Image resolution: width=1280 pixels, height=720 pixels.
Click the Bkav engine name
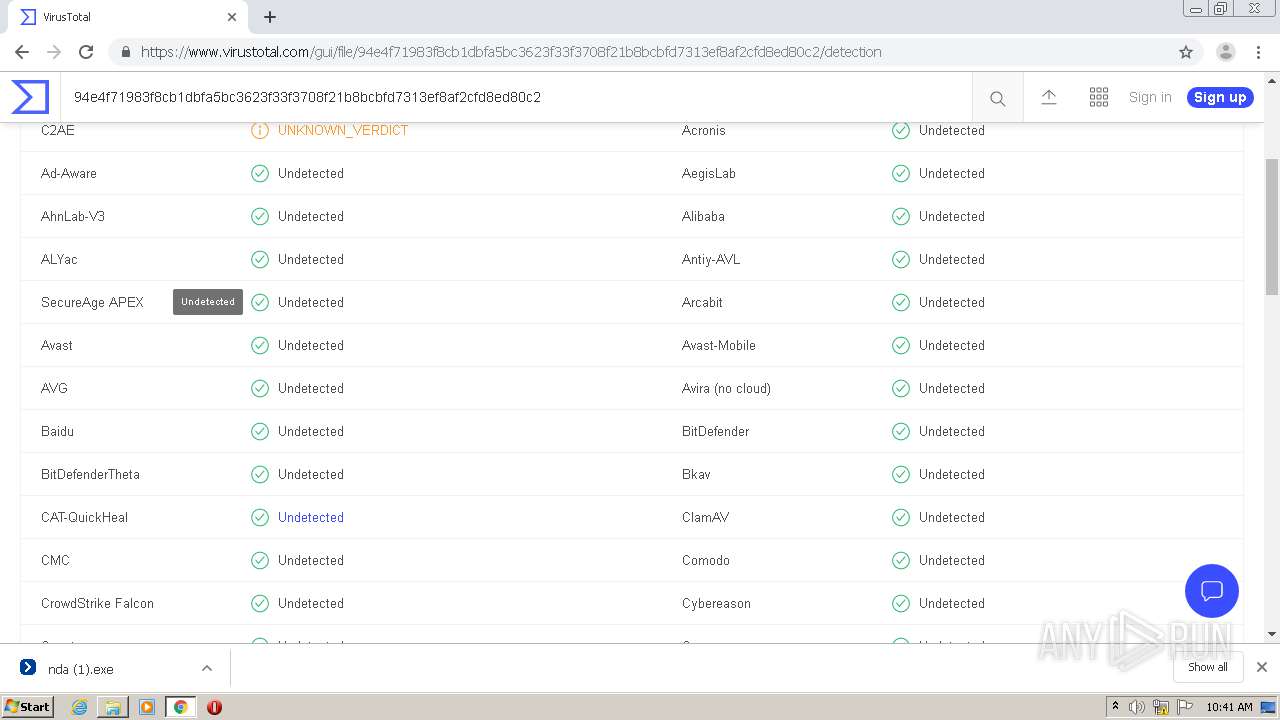click(x=696, y=474)
